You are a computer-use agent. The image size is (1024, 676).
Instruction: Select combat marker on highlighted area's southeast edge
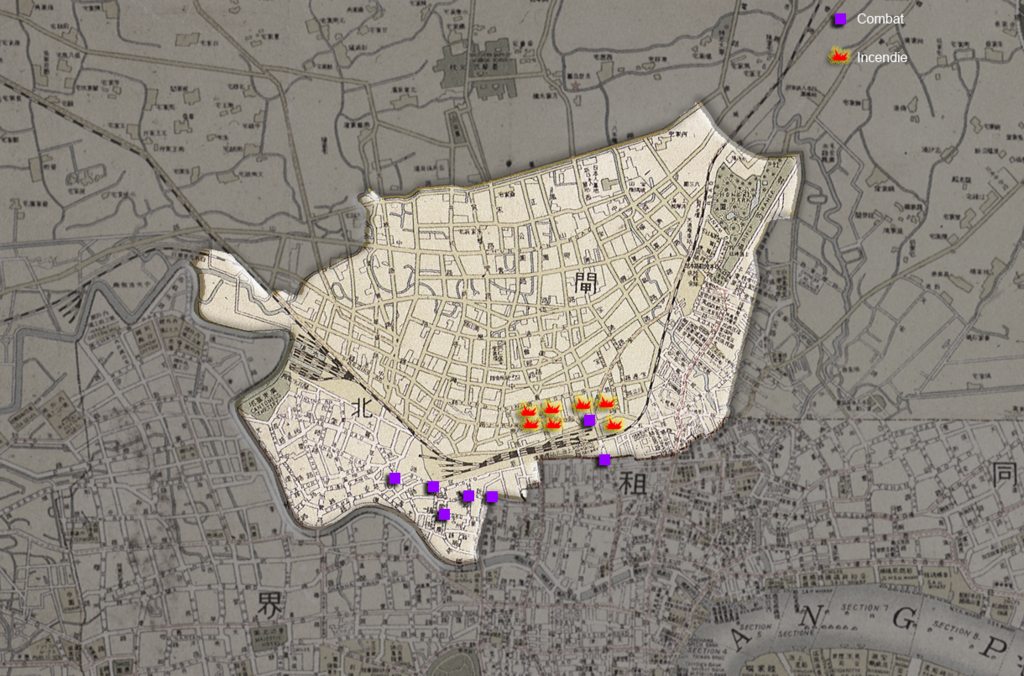[491, 497]
